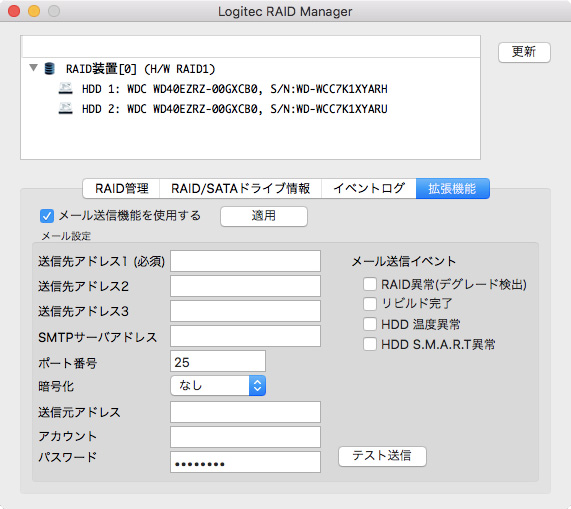Focus the 送信先アドレス1 (必須) field

coord(245,261)
